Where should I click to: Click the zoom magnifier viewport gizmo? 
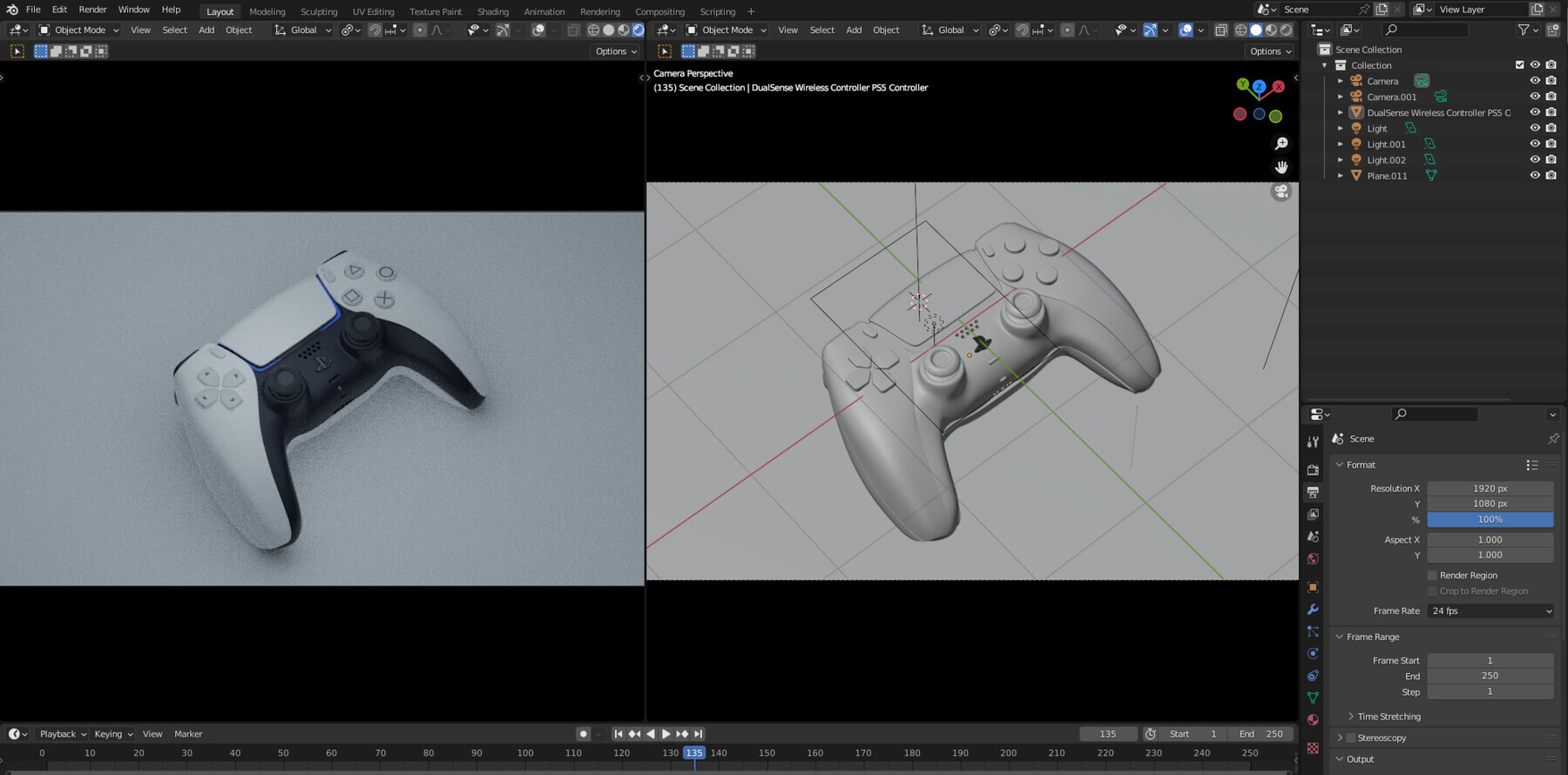1281,143
